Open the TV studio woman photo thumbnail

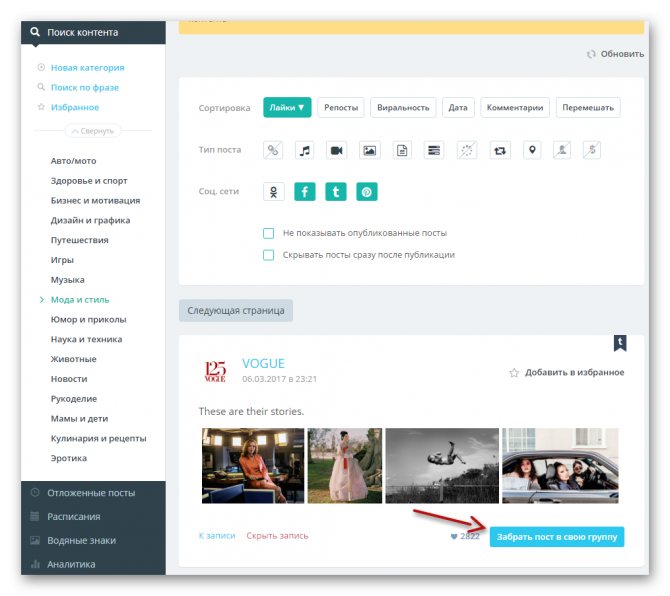253,466
